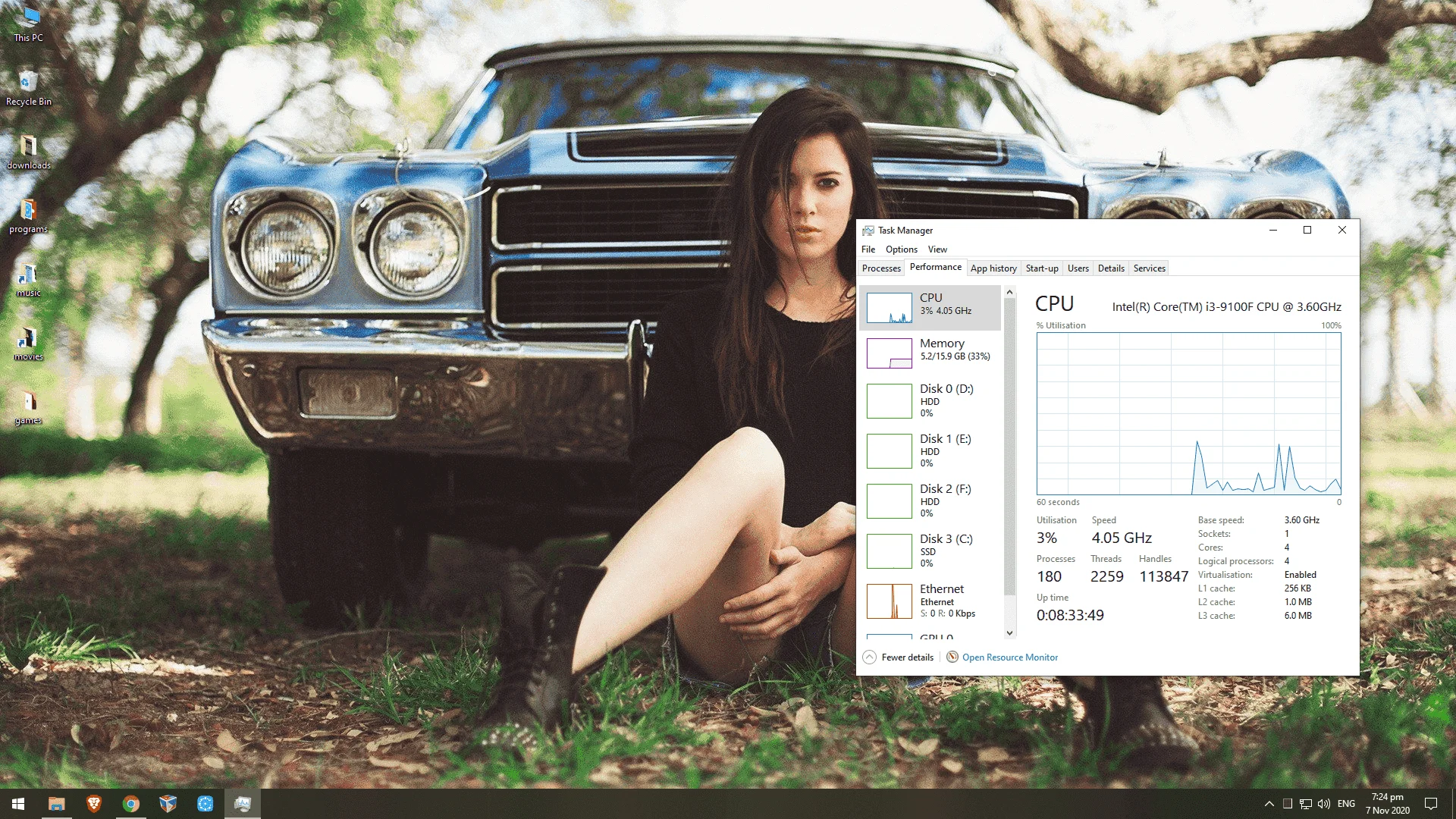Click the 2259 threads value
This screenshot has width=1456, height=819.
(x=1106, y=576)
